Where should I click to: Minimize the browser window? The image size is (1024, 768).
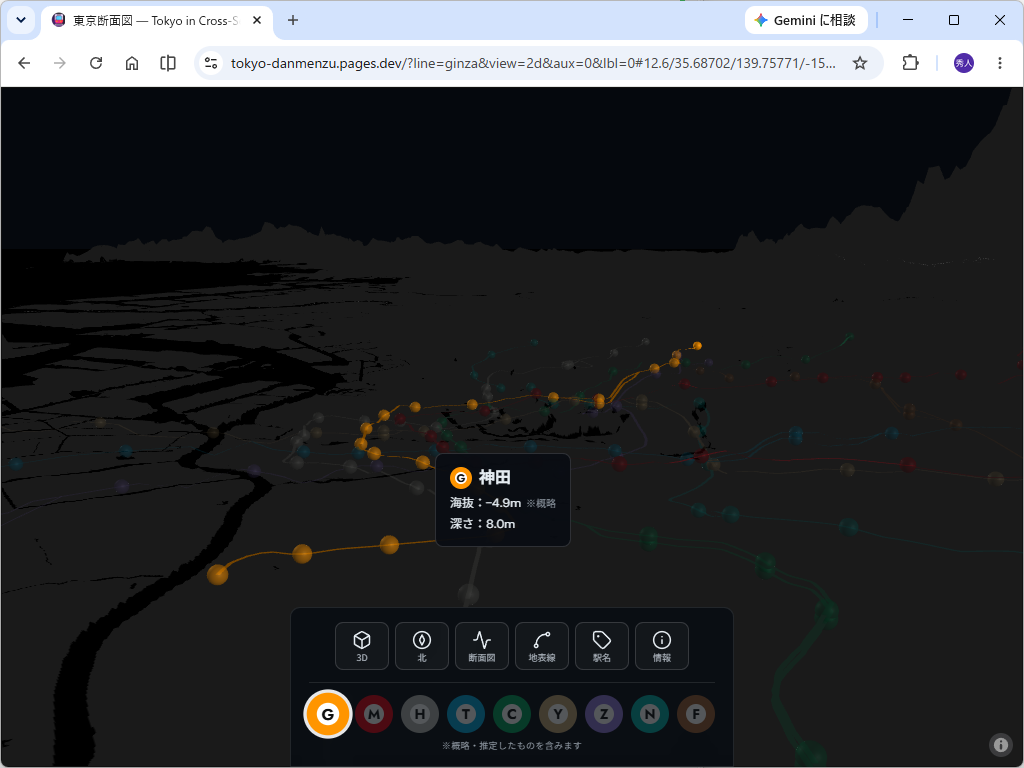[x=908, y=20]
